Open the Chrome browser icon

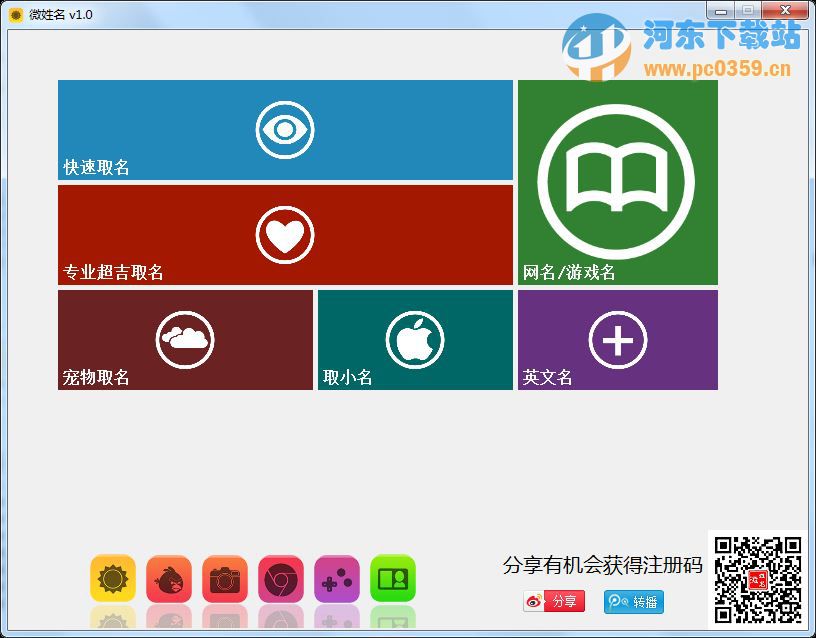[281, 578]
